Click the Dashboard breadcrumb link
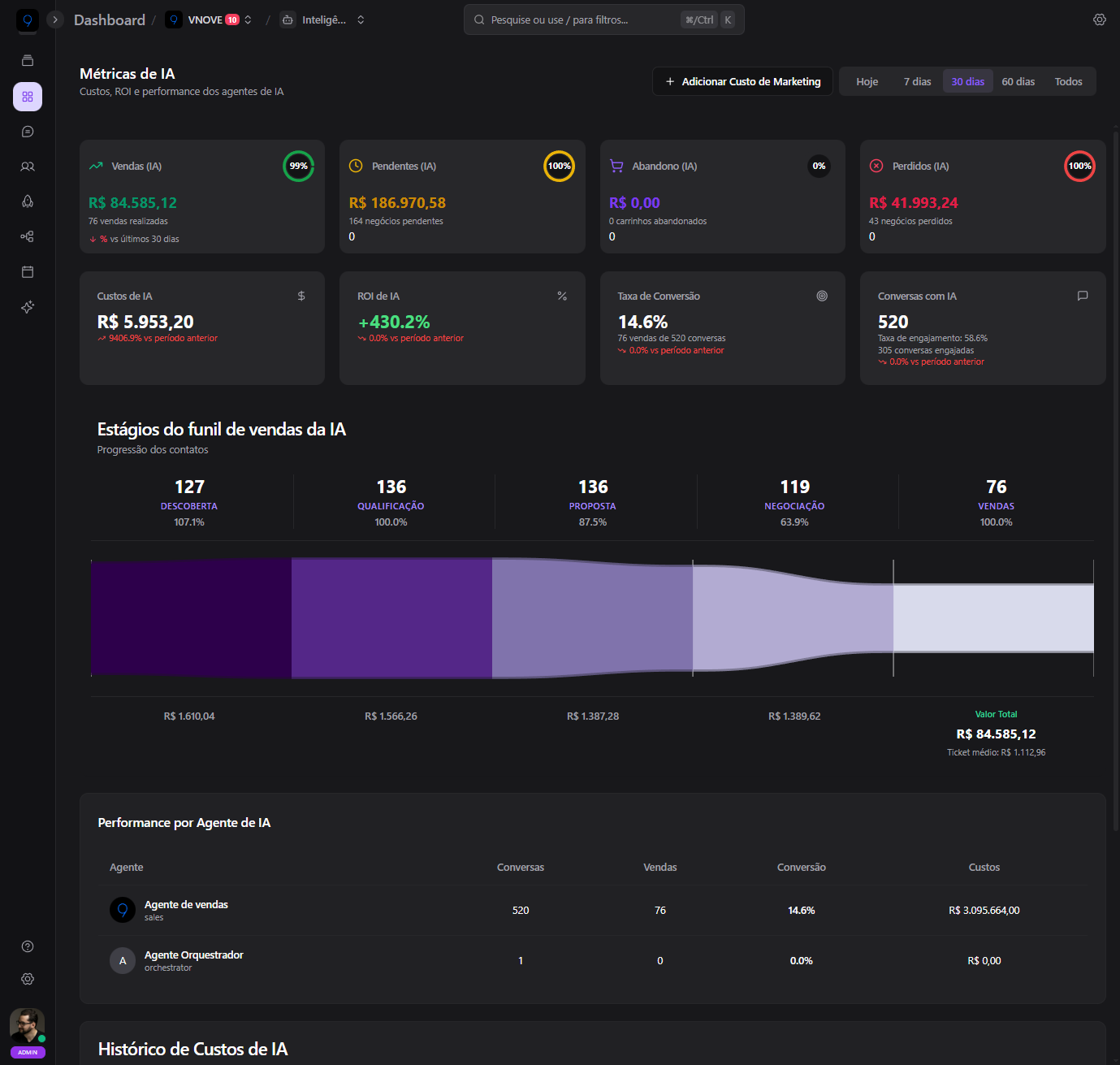 (x=110, y=19)
